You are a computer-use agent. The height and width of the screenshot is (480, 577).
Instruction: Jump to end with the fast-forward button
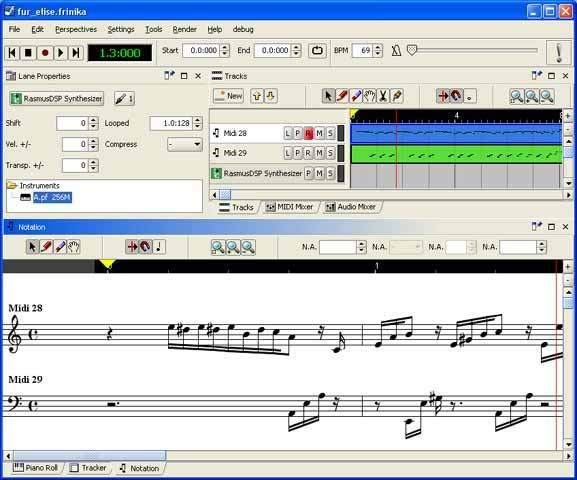click(76, 53)
